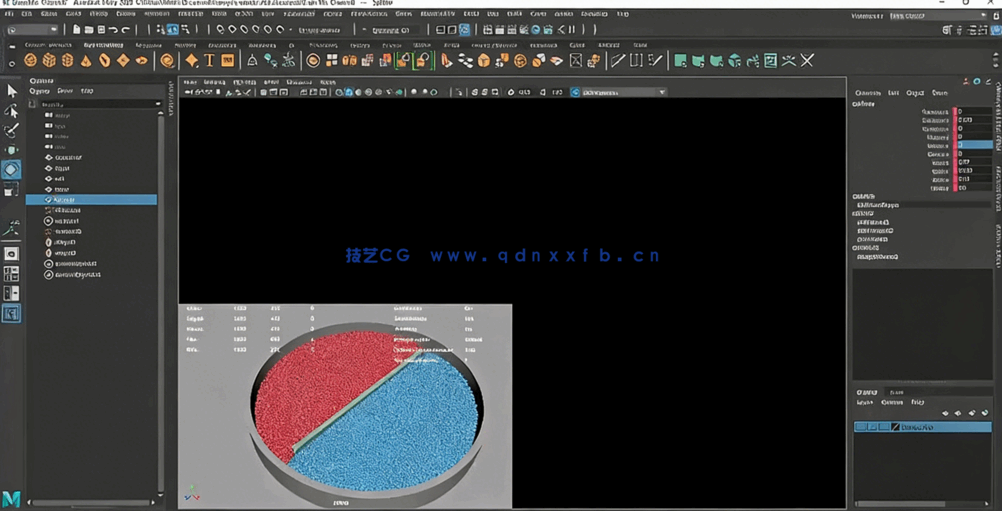This screenshot has width=1002, height=511.
Task: Toggle the highlighted blue selection mode in status line
Action: pos(172,30)
